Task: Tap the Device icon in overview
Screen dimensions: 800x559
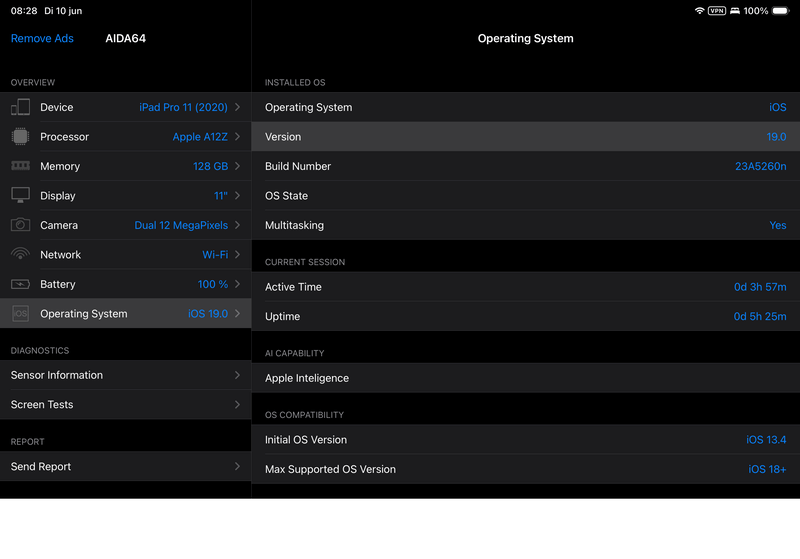Action: point(20,107)
